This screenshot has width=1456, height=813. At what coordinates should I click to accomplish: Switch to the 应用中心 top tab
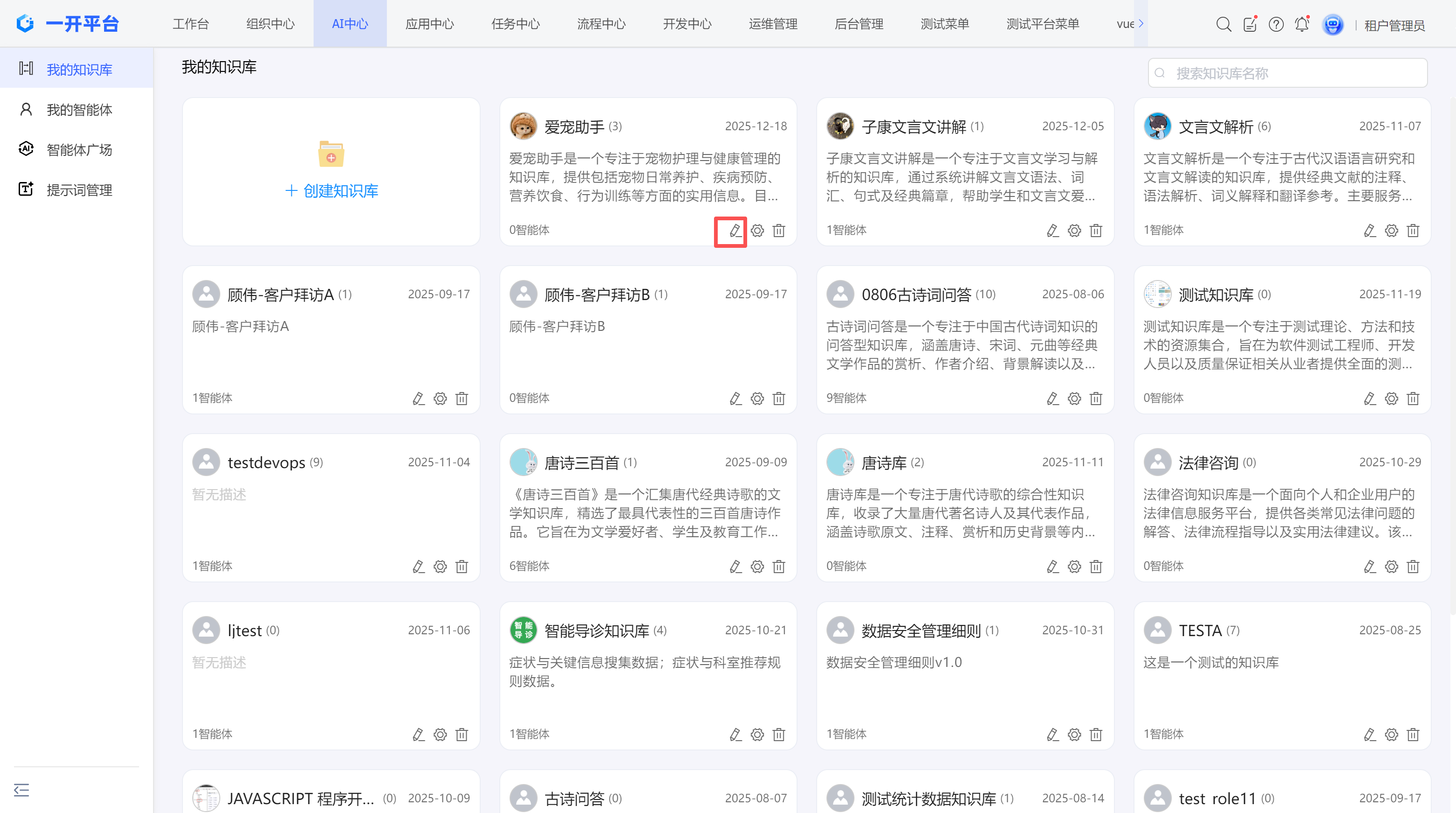(429, 24)
